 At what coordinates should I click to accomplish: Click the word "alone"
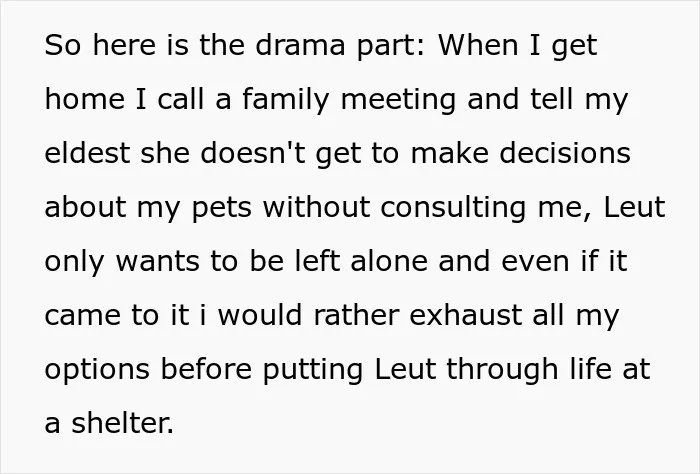pos(389,261)
